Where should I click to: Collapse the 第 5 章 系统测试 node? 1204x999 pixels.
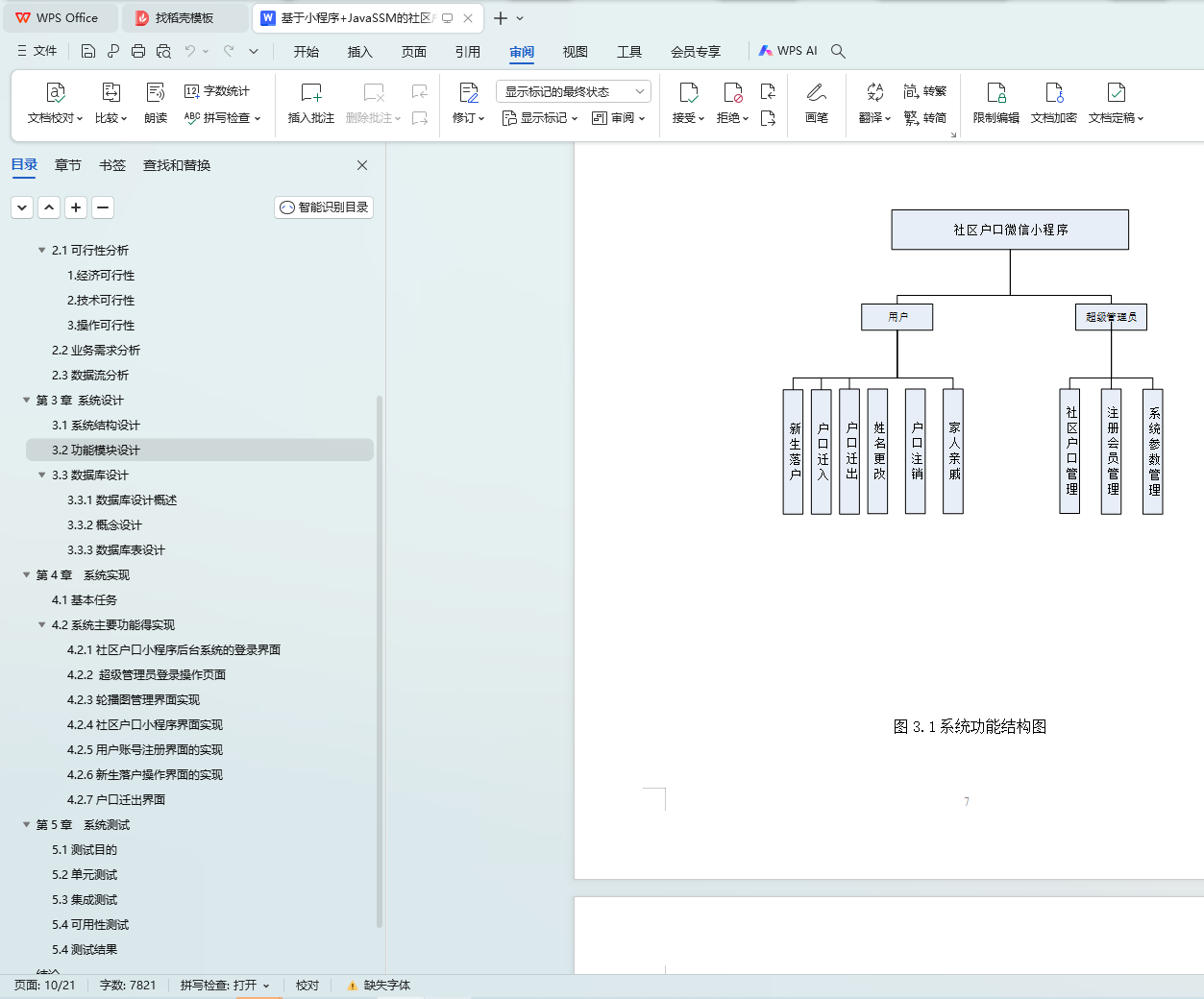[26, 825]
